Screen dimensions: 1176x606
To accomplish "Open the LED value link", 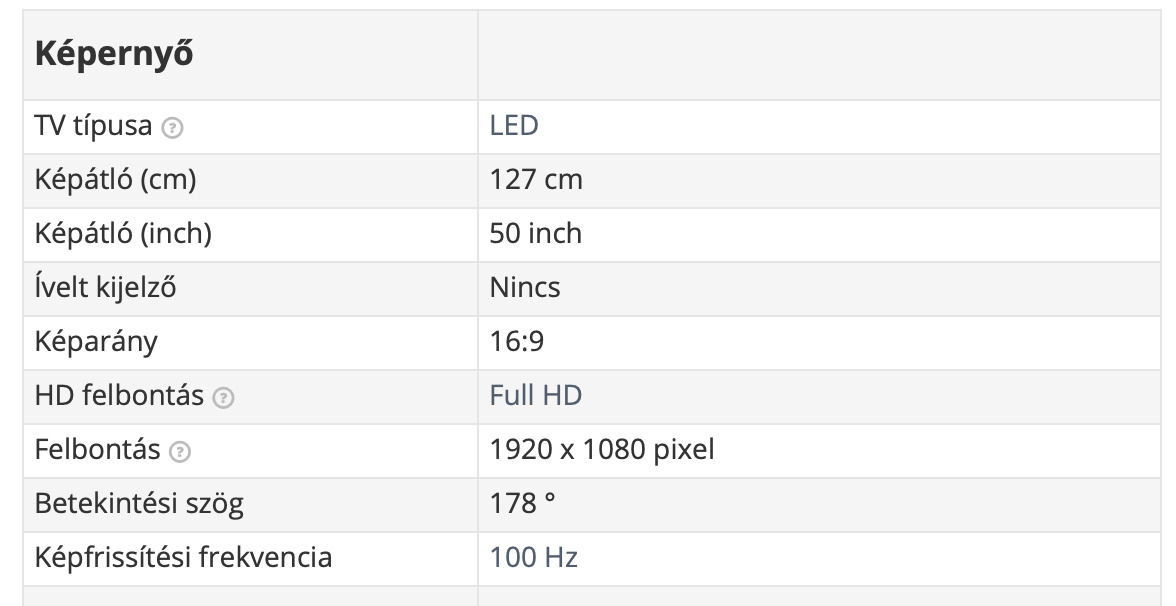I will (x=514, y=126).
